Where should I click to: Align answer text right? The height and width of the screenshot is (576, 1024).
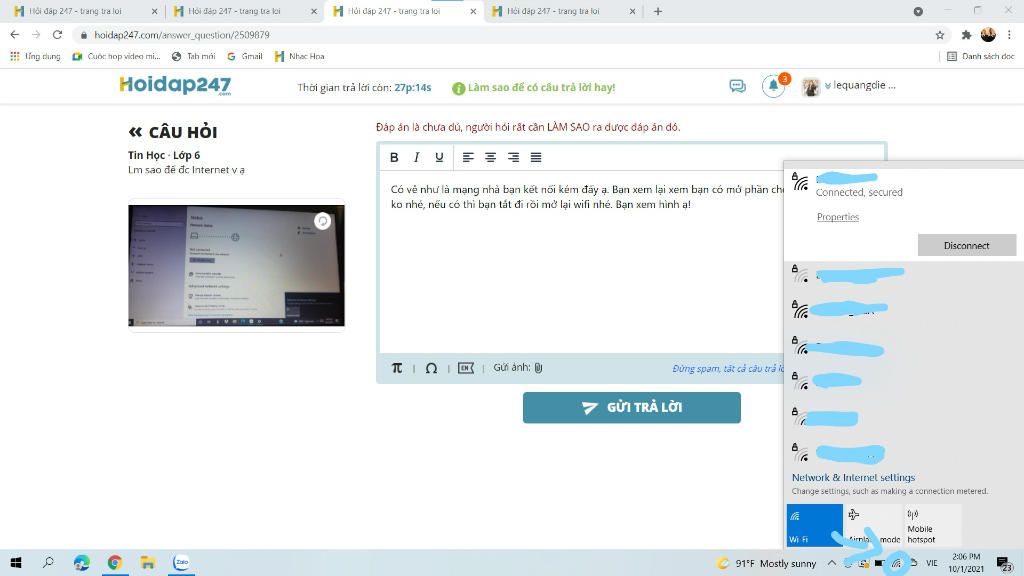tap(513, 157)
